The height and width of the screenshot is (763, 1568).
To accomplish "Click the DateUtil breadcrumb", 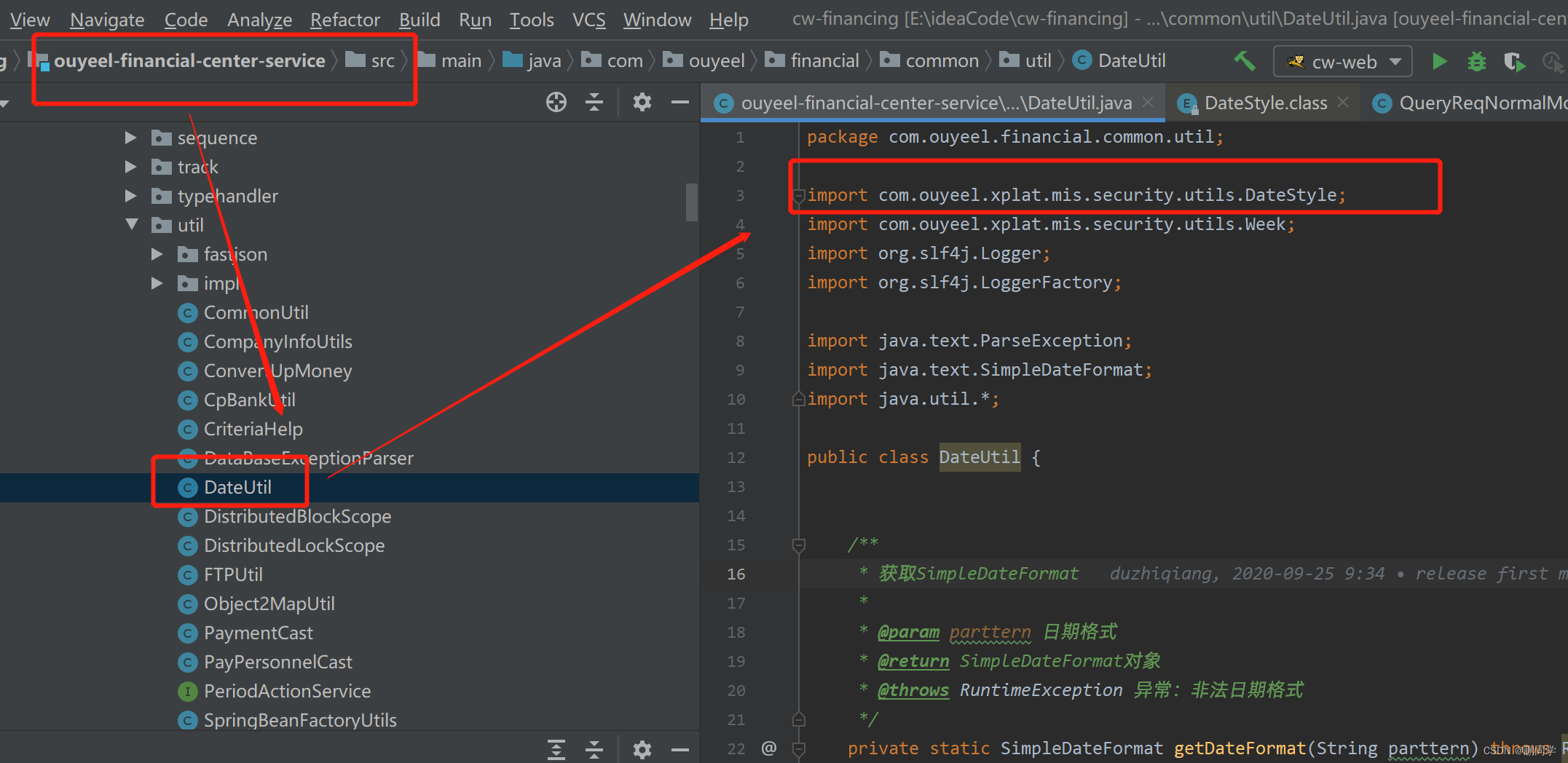I will pyautogui.click(x=1119, y=60).
